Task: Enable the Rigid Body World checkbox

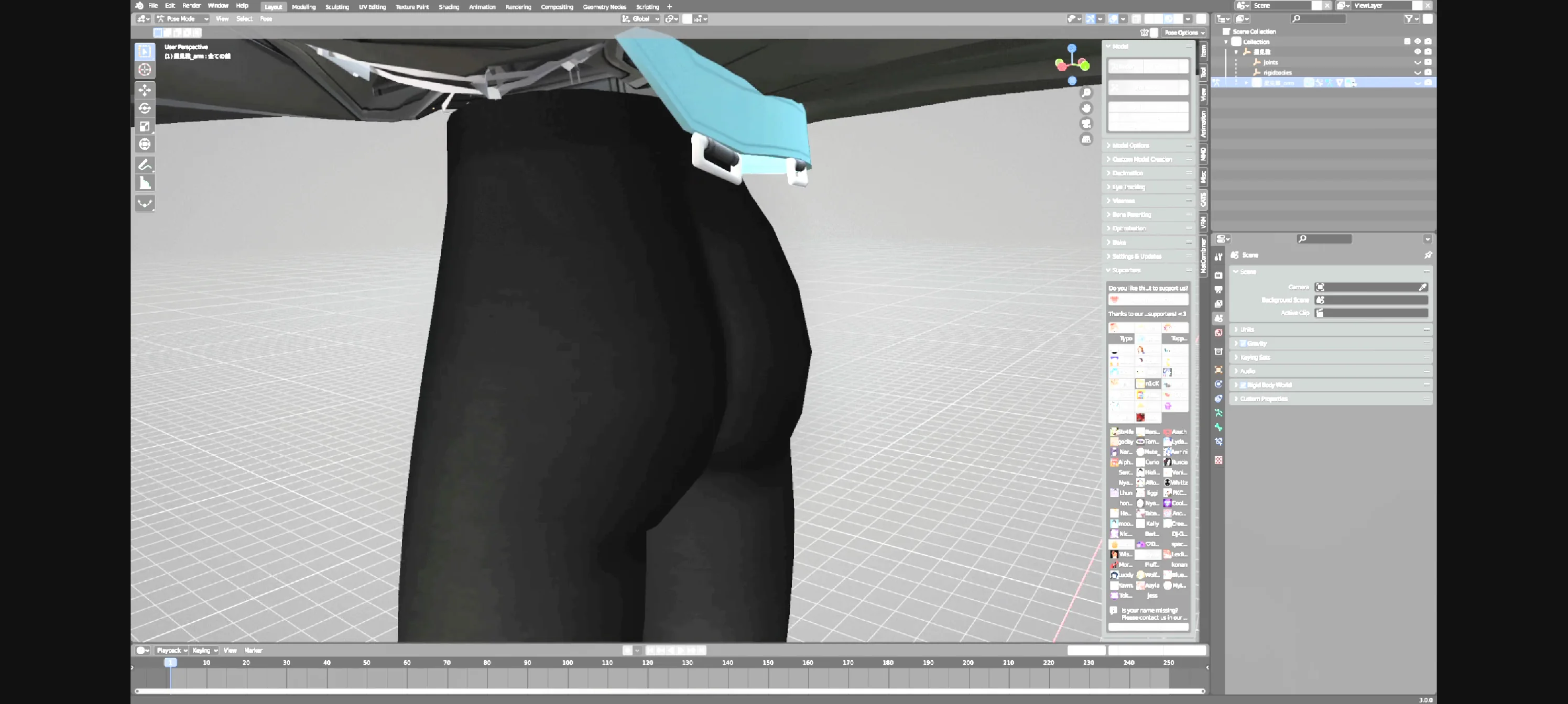Action: [x=1243, y=384]
